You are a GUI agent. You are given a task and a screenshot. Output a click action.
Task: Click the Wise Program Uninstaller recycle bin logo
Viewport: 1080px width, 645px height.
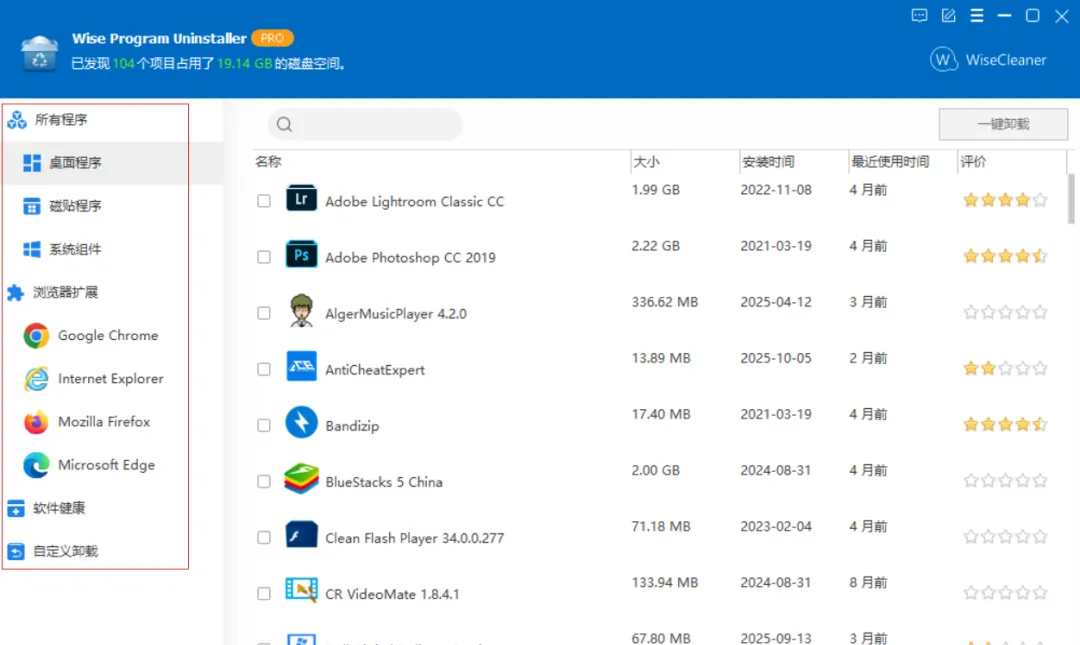[39, 53]
